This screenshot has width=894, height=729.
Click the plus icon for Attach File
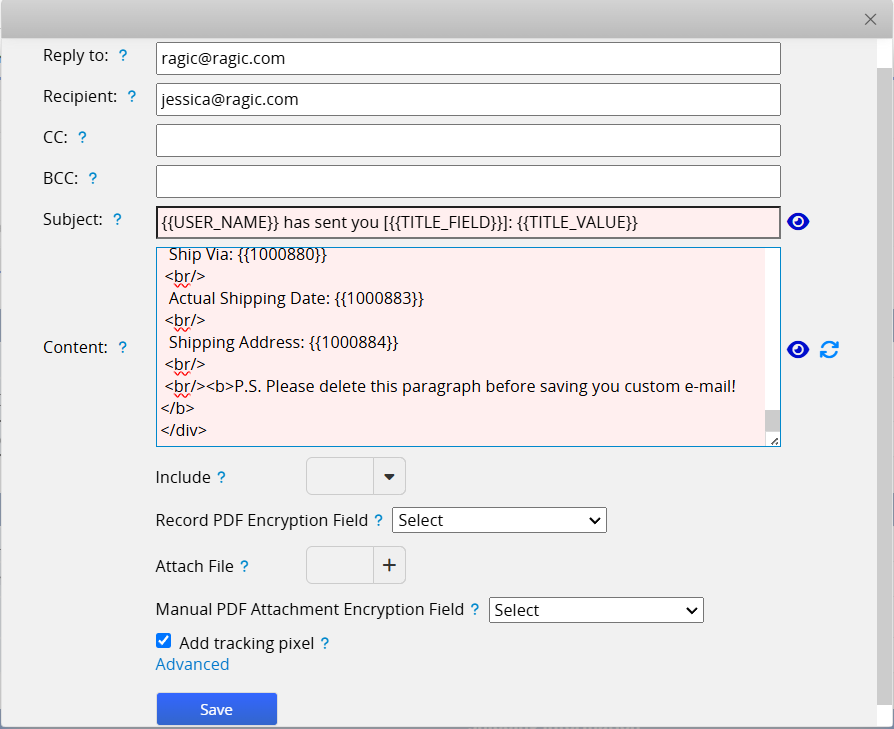pyautogui.click(x=389, y=566)
